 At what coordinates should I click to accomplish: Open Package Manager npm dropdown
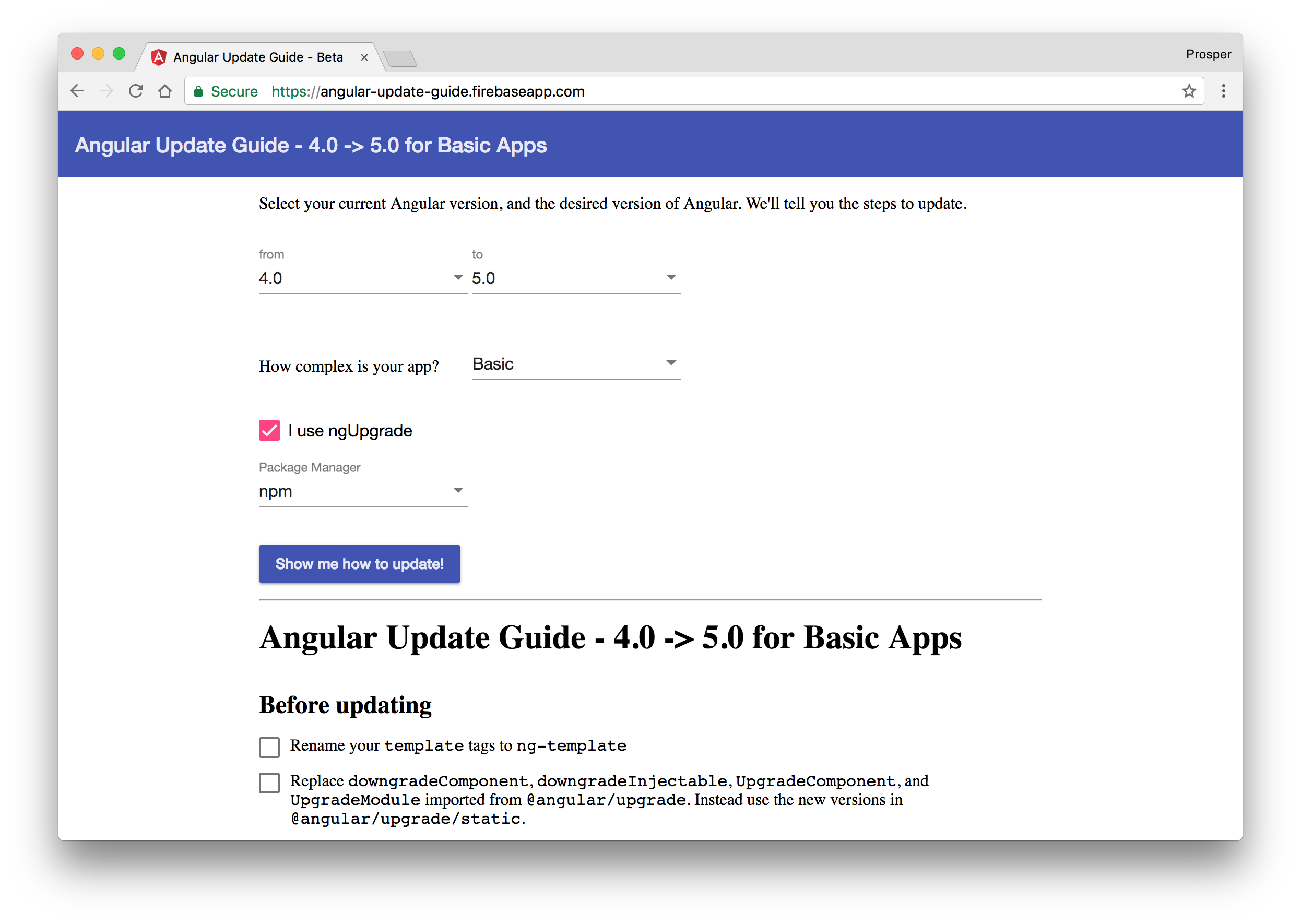pyautogui.click(x=362, y=491)
